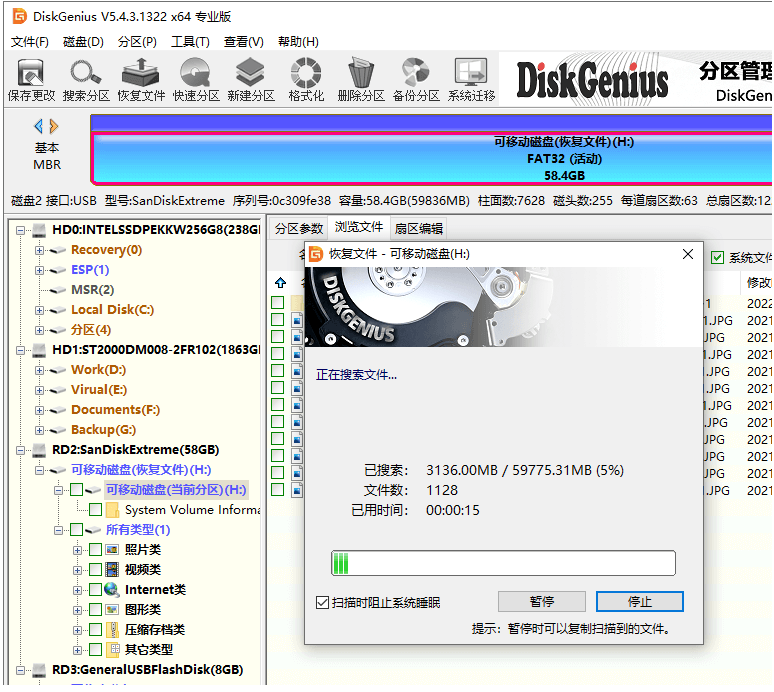Check the Internet类 checkbox
Viewport: 774px width, 692px height.
pyautogui.click(x=95, y=589)
